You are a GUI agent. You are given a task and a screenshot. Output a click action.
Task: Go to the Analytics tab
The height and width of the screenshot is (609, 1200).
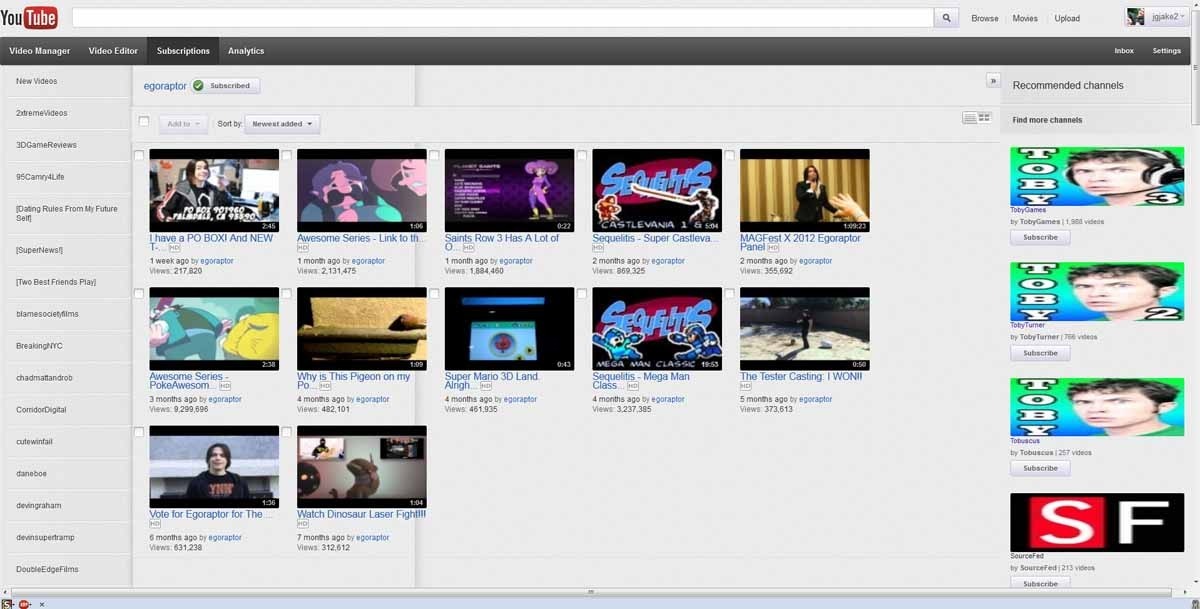(x=246, y=51)
